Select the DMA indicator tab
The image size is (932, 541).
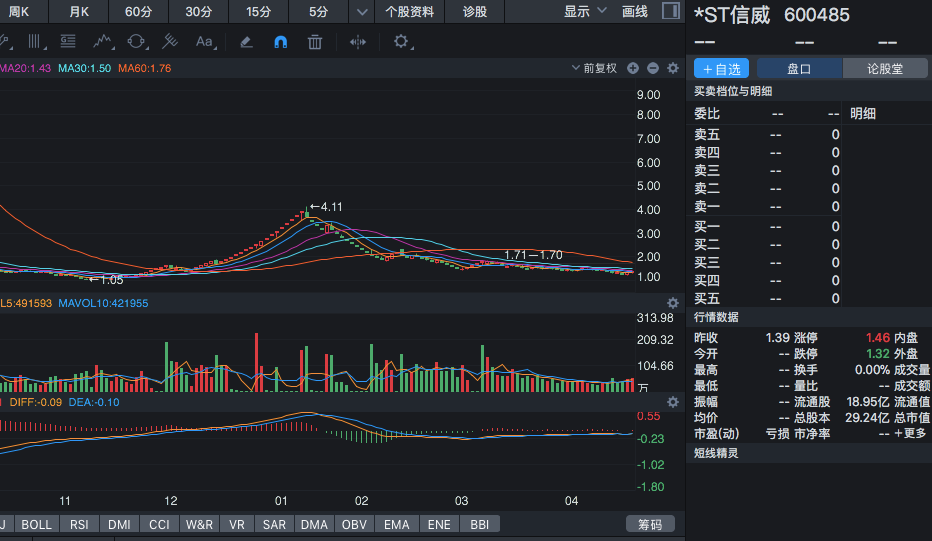(314, 524)
